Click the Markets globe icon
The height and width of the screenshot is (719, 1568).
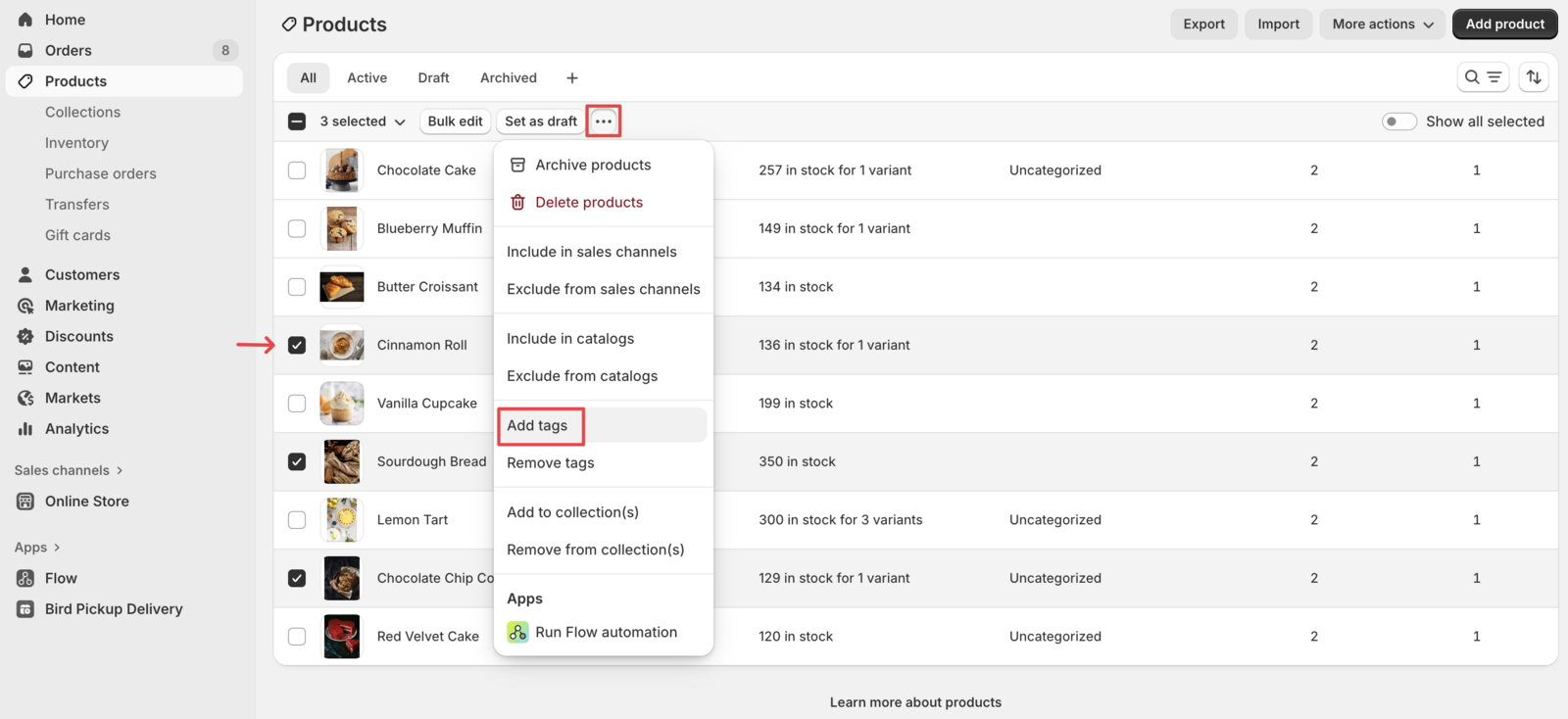click(25, 398)
